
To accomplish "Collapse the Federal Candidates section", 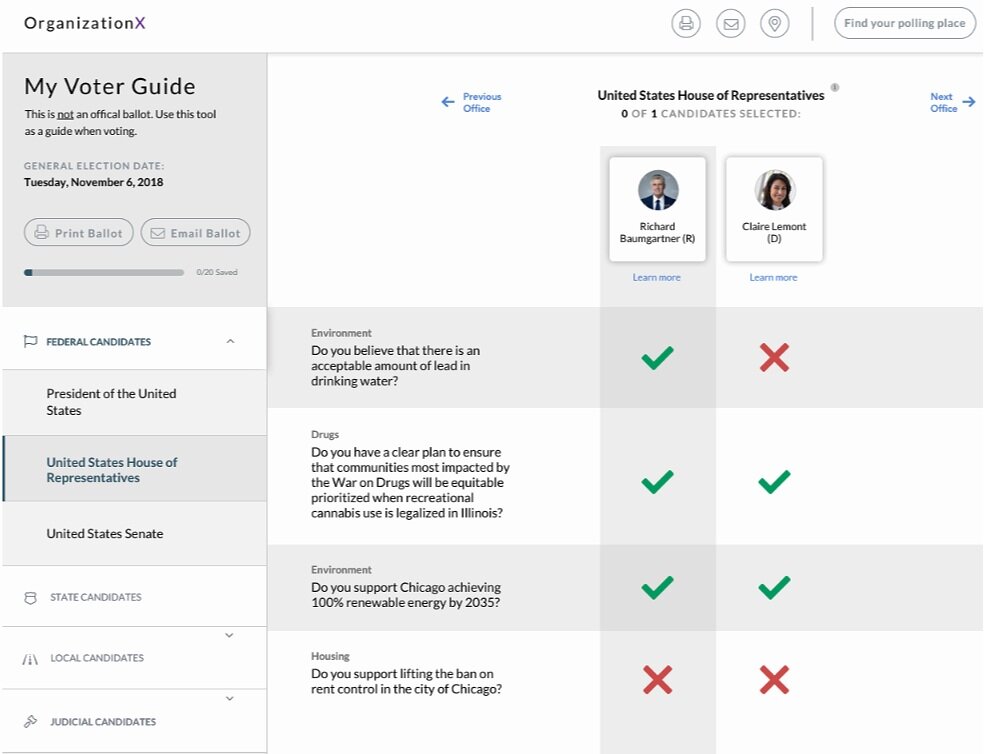I will (230, 340).
